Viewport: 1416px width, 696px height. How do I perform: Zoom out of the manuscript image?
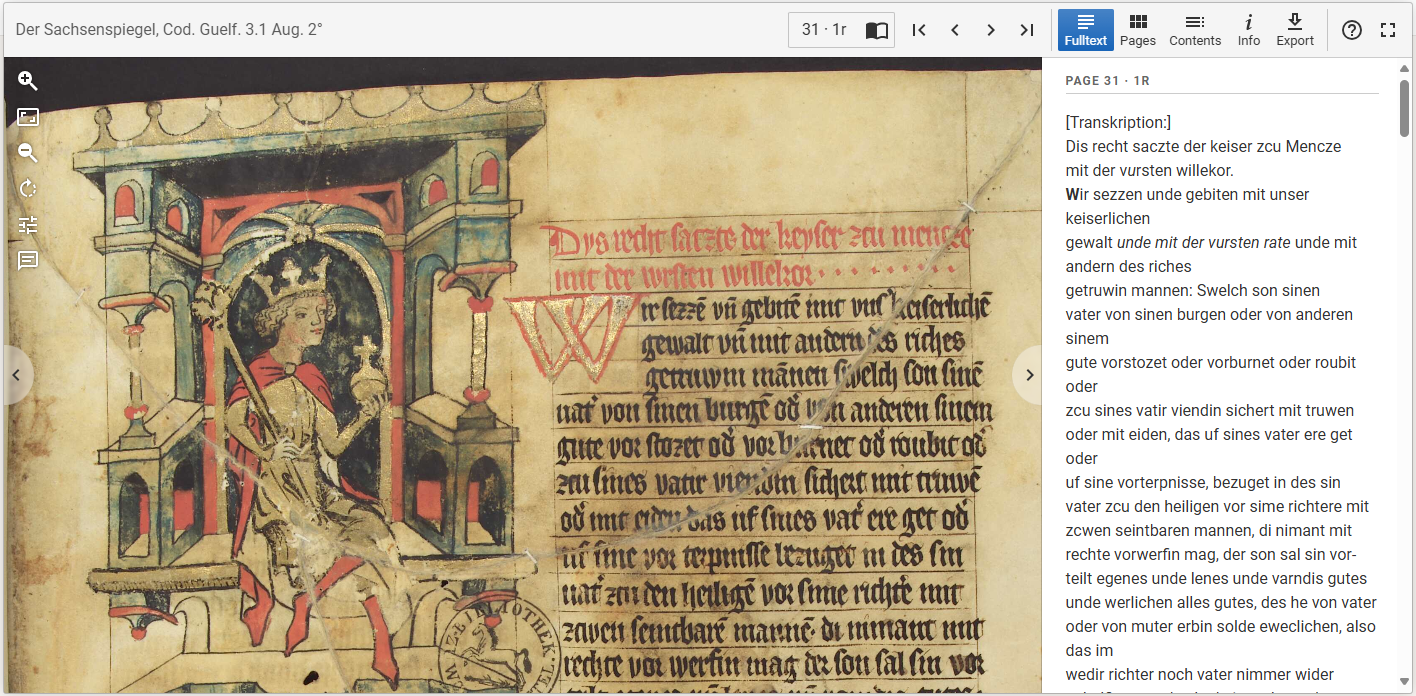(x=28, y=153)
